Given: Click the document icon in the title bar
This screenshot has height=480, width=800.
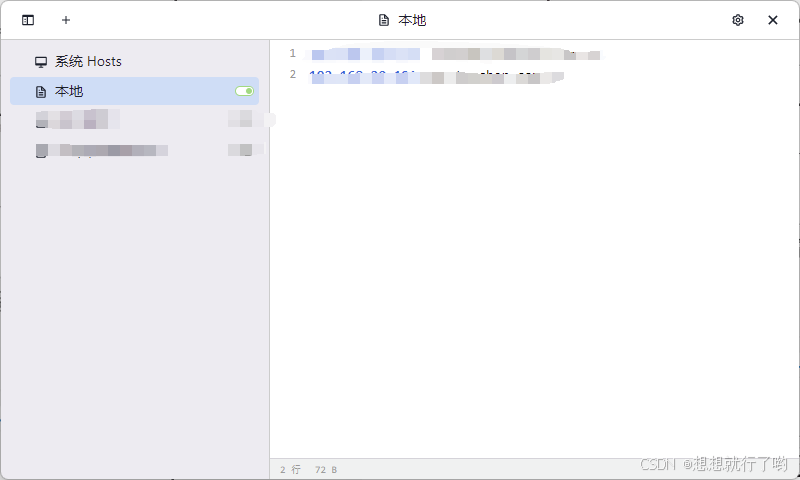Looking at the screenshot, I should click(384, 20).
